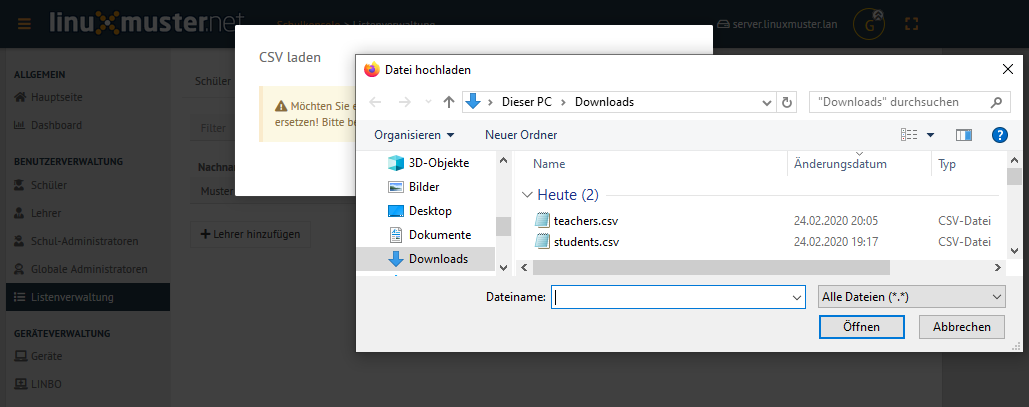Viewport: 1029px width, 407px height.
Task: Open the Organisieren menu
Action: [414, 135]
